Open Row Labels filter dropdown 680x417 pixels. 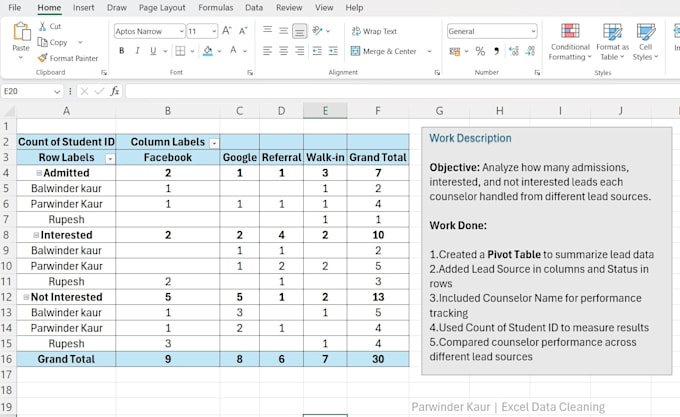tap(110, 159)
